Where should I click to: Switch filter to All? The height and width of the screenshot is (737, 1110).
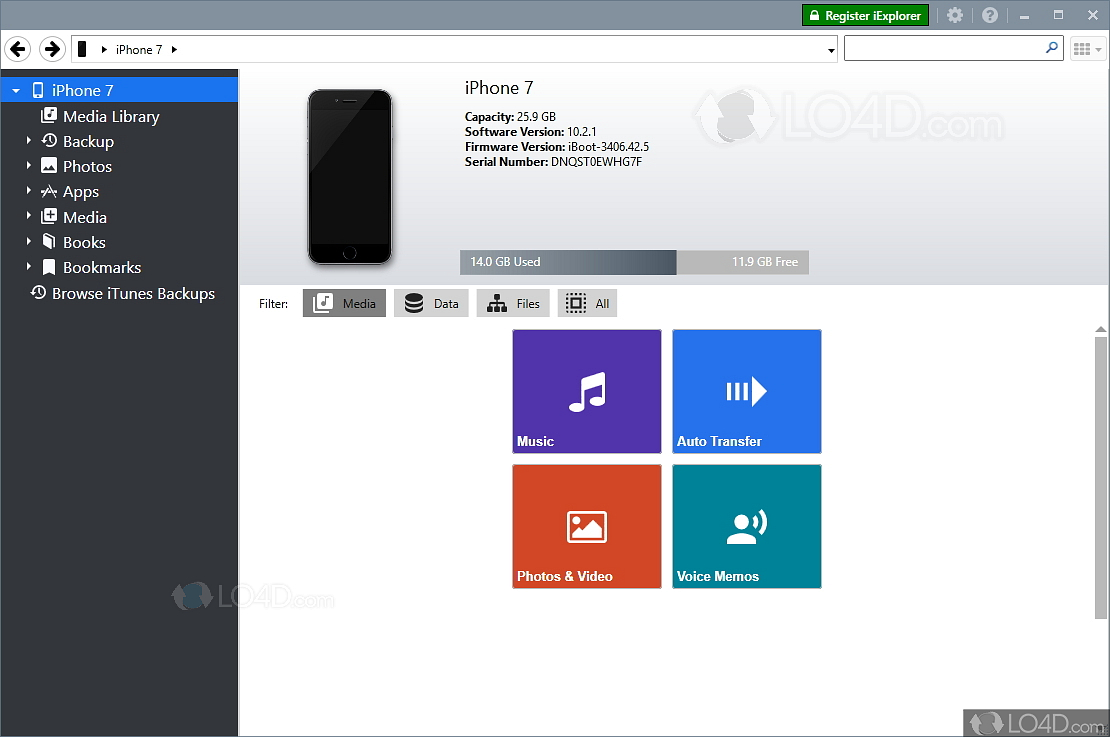pyautogui.click(x=587, y=304)
